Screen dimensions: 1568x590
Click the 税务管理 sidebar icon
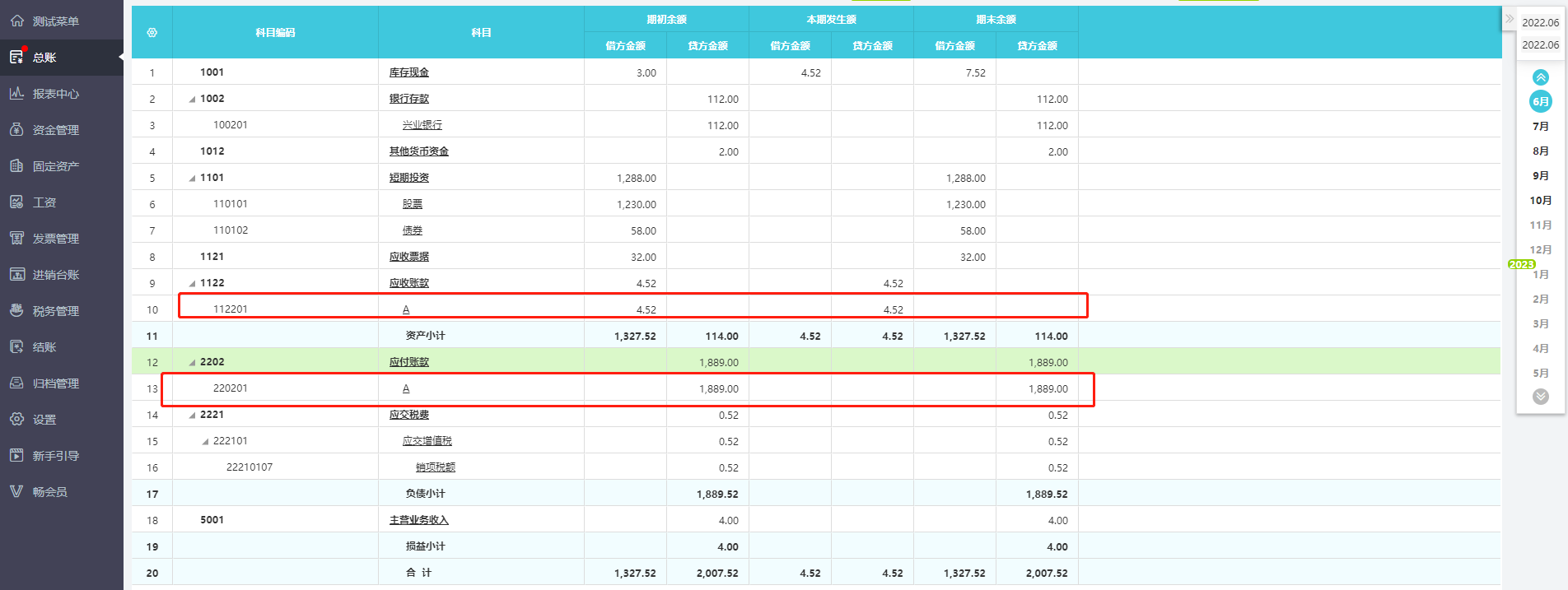pos(16,311)
